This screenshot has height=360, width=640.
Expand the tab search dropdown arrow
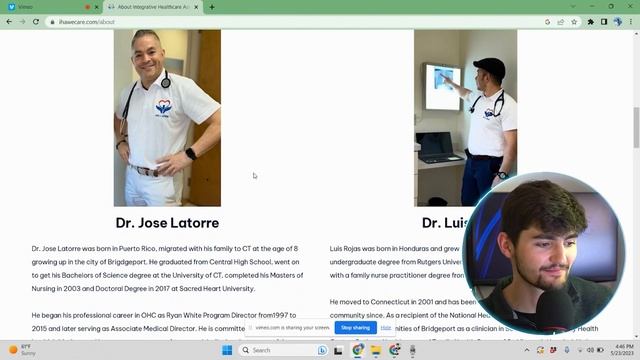click(573, 7)
